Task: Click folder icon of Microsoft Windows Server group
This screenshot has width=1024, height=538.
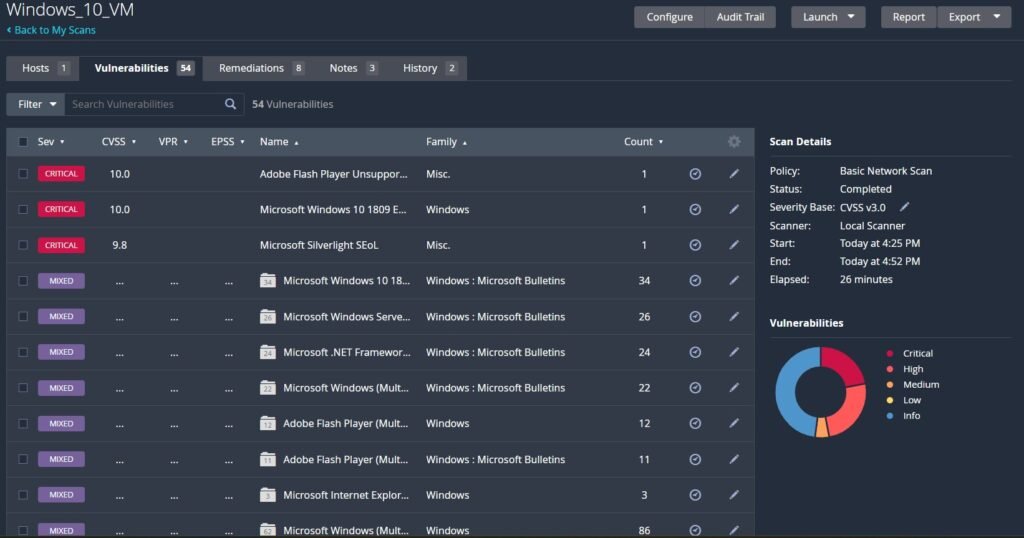Action: pyautogui.click(x=267, y=316)
